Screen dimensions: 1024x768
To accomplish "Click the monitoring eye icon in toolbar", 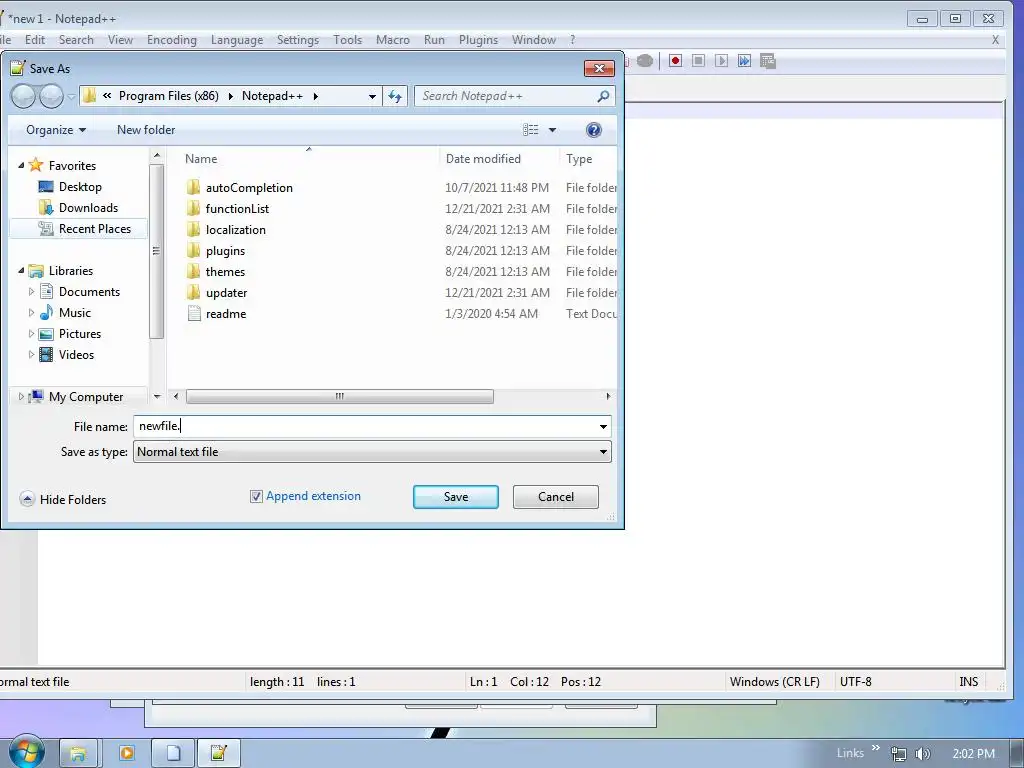I will 645,61.
